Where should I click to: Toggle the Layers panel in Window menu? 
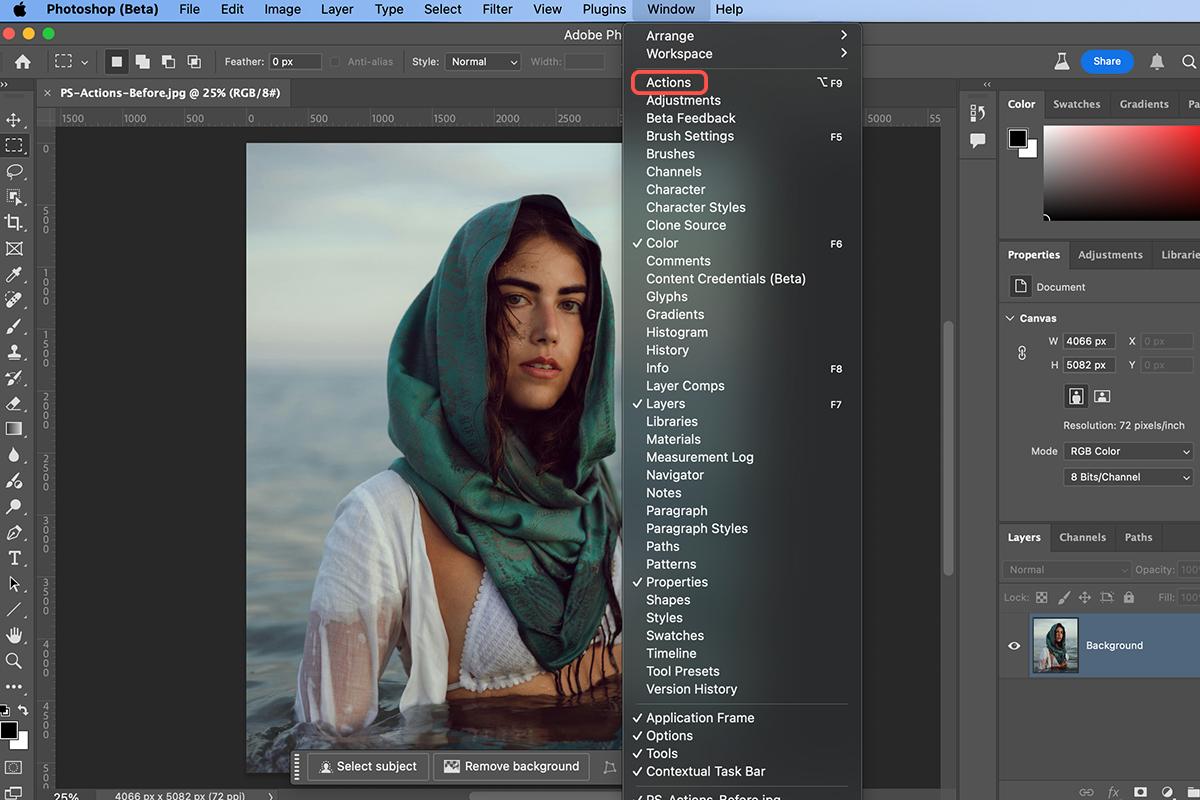click(x=666, y=404)
